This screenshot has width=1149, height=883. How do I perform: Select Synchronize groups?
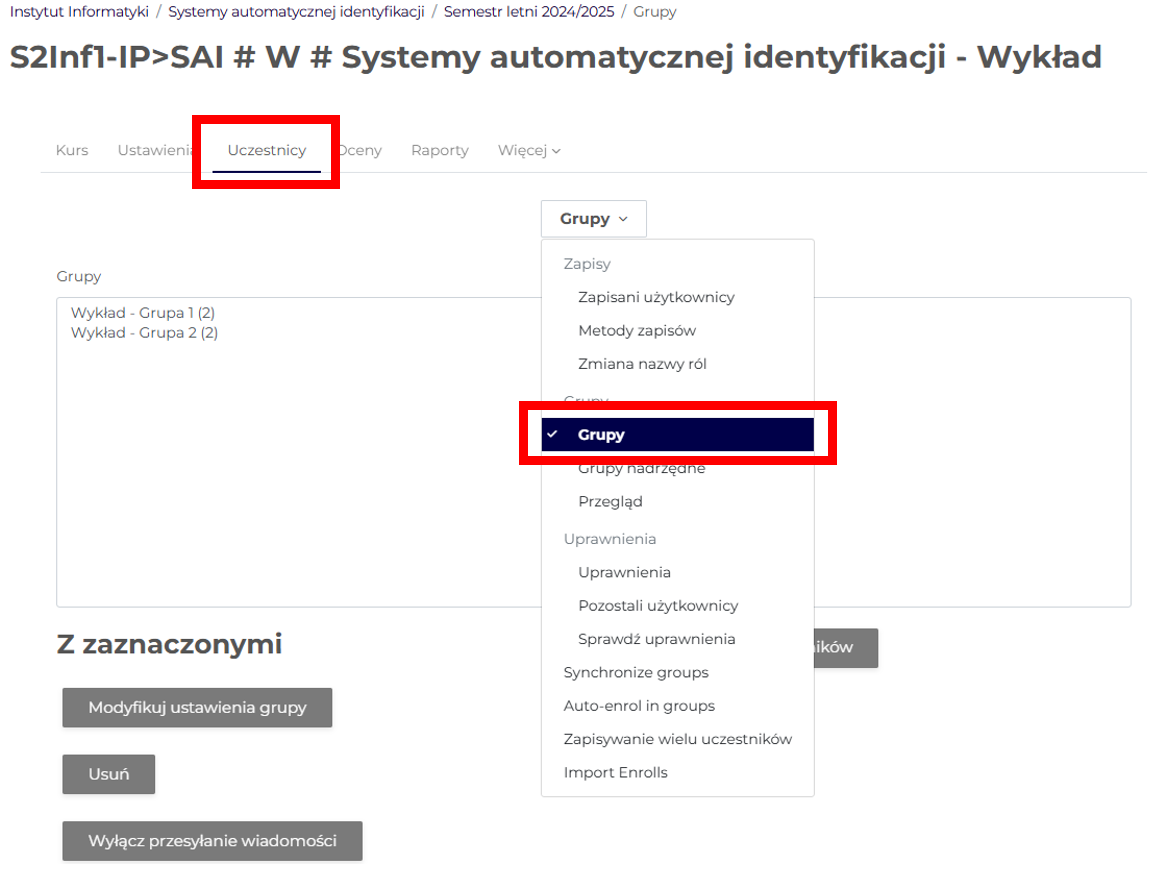[x=636, y=672]
